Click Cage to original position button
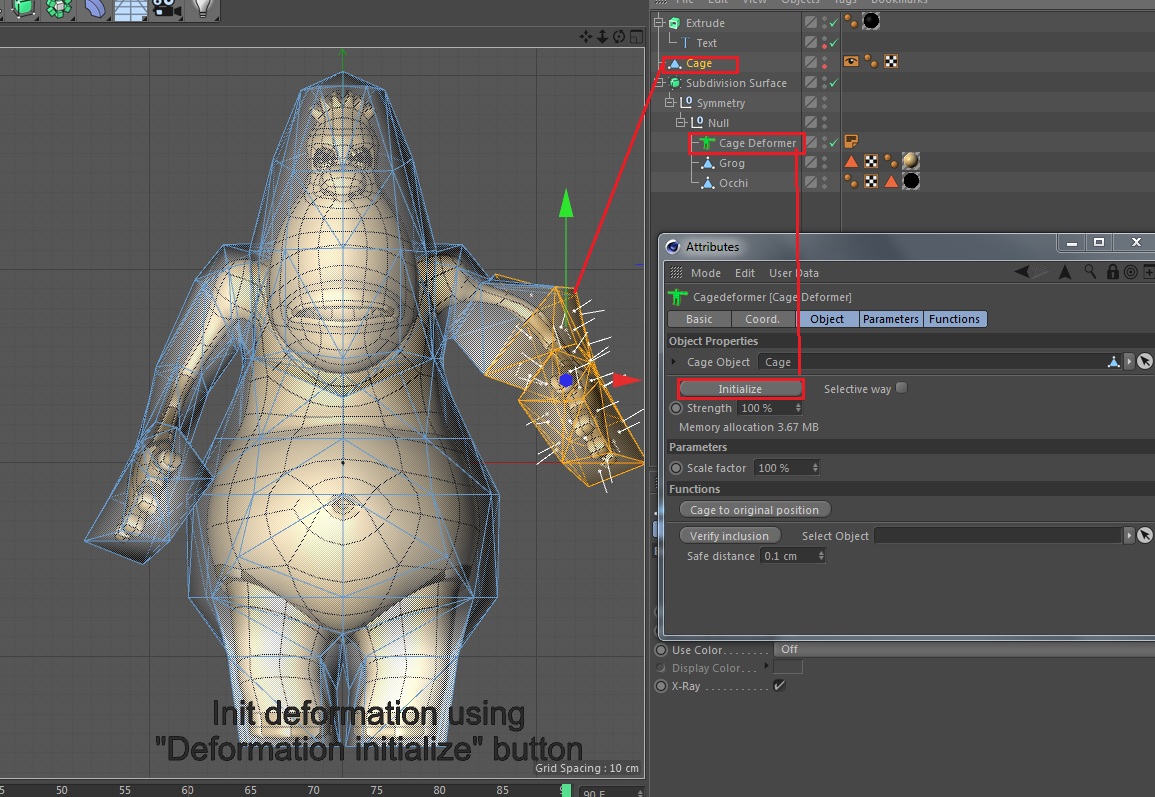The width and height of the screenshot is (1155, 797). 754,510
